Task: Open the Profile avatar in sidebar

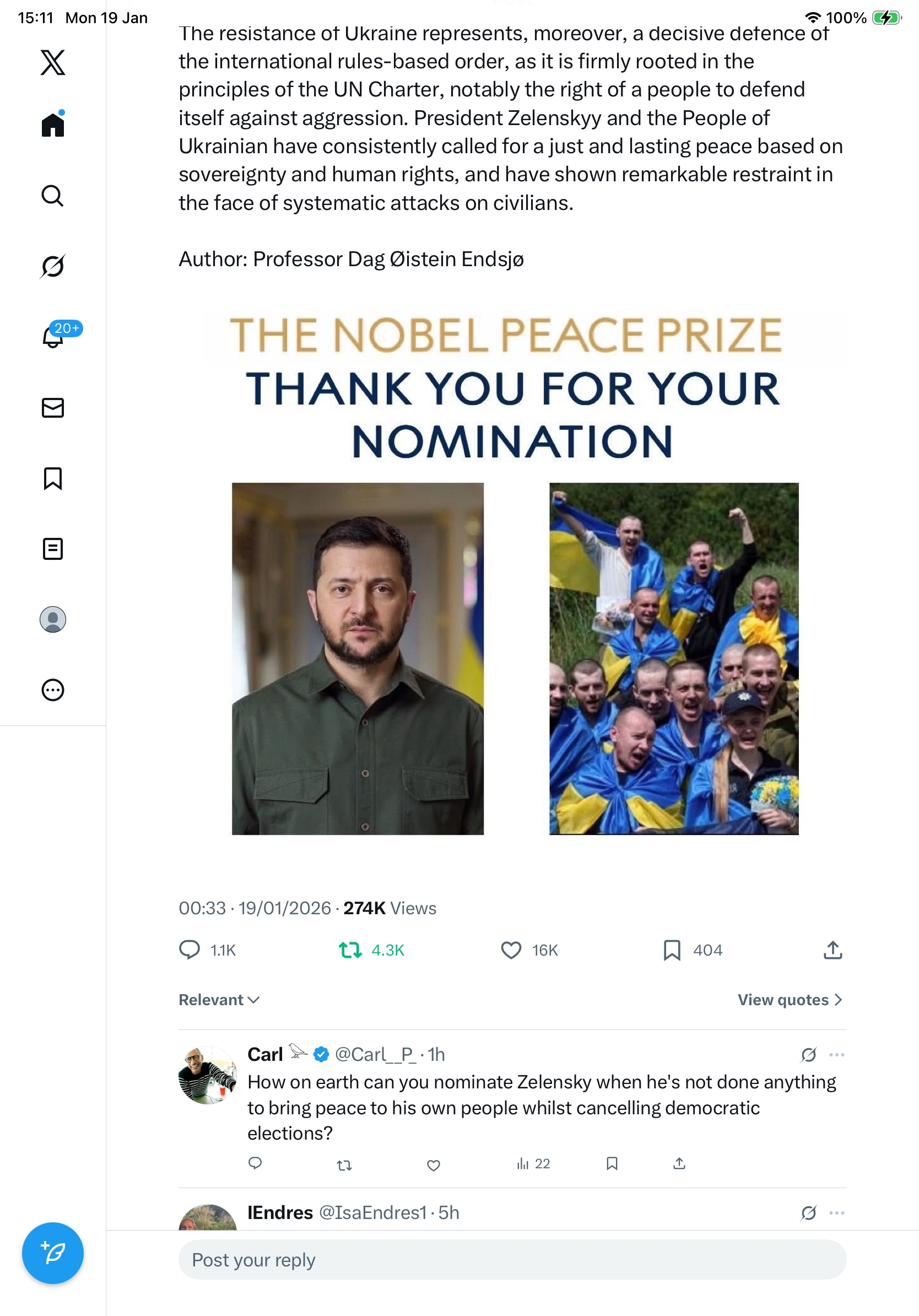Action: click(x=53, y=619)
